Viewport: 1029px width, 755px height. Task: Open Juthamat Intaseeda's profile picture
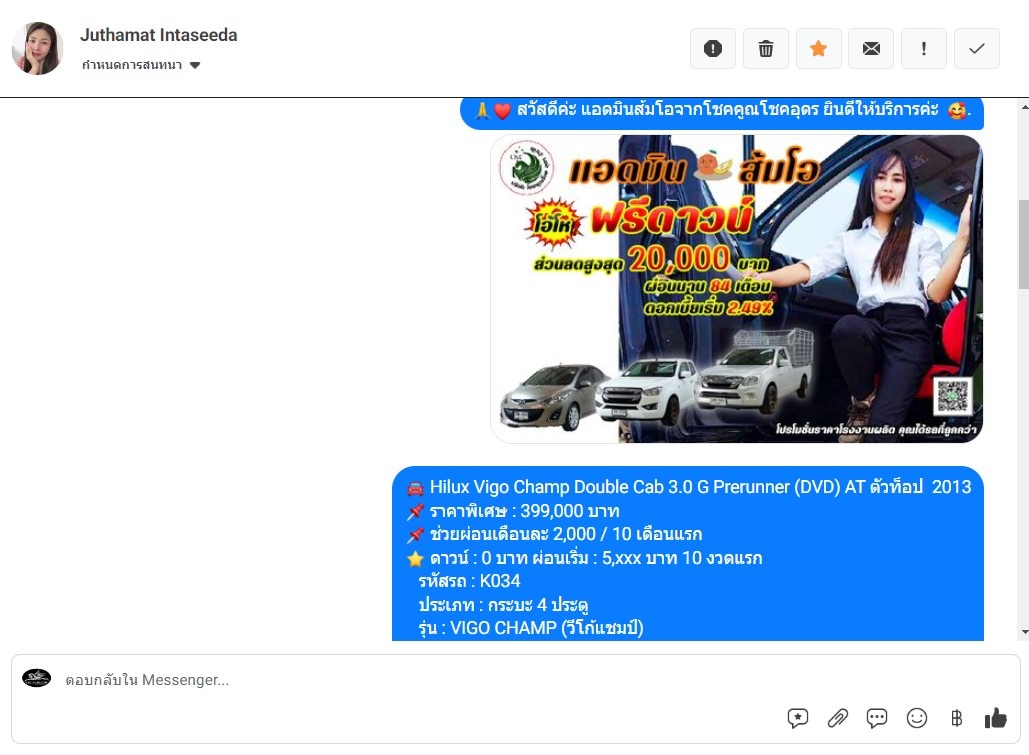tap(37, 49)
